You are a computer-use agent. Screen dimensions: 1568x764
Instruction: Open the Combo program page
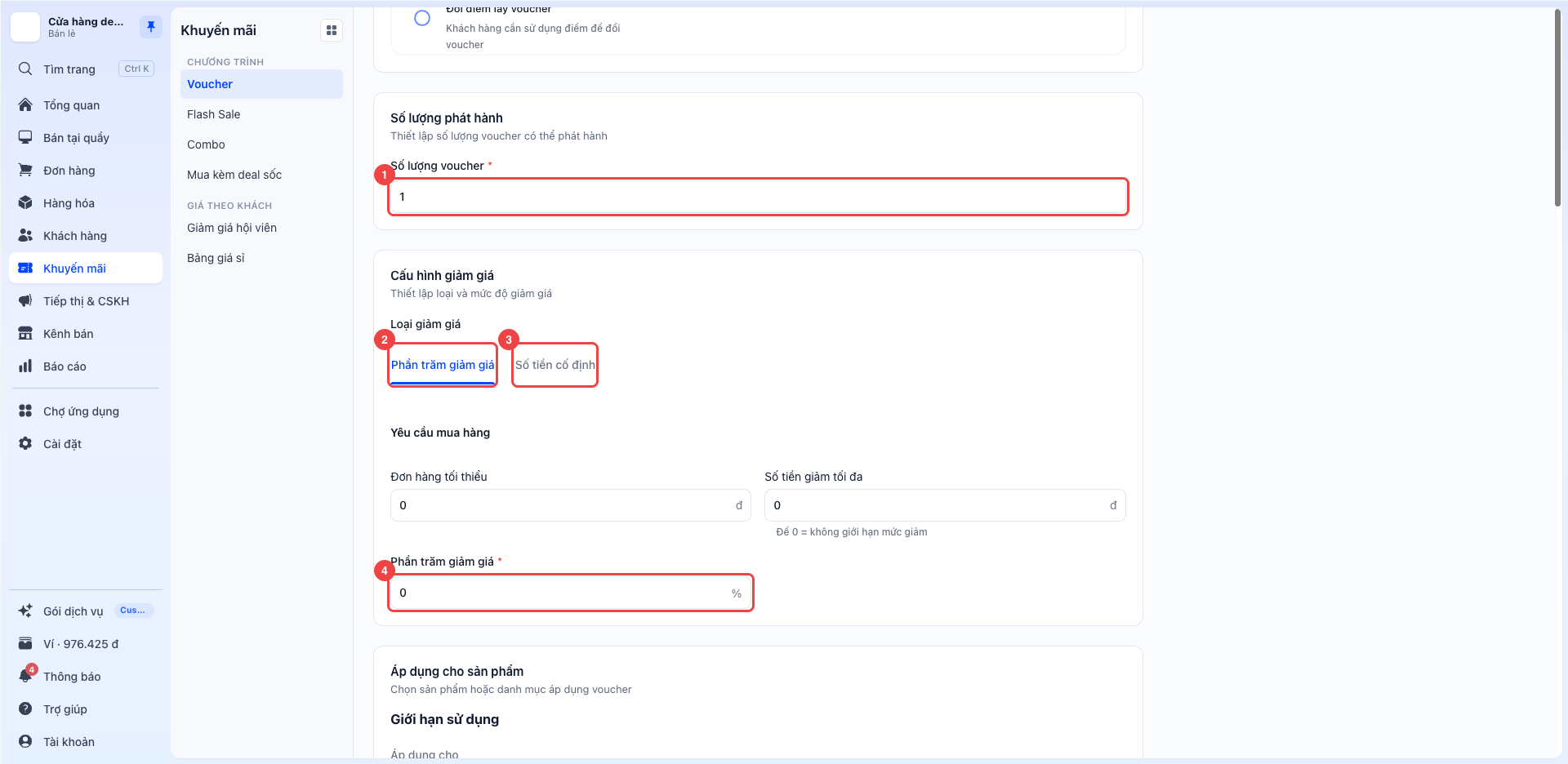click(261, 144)
